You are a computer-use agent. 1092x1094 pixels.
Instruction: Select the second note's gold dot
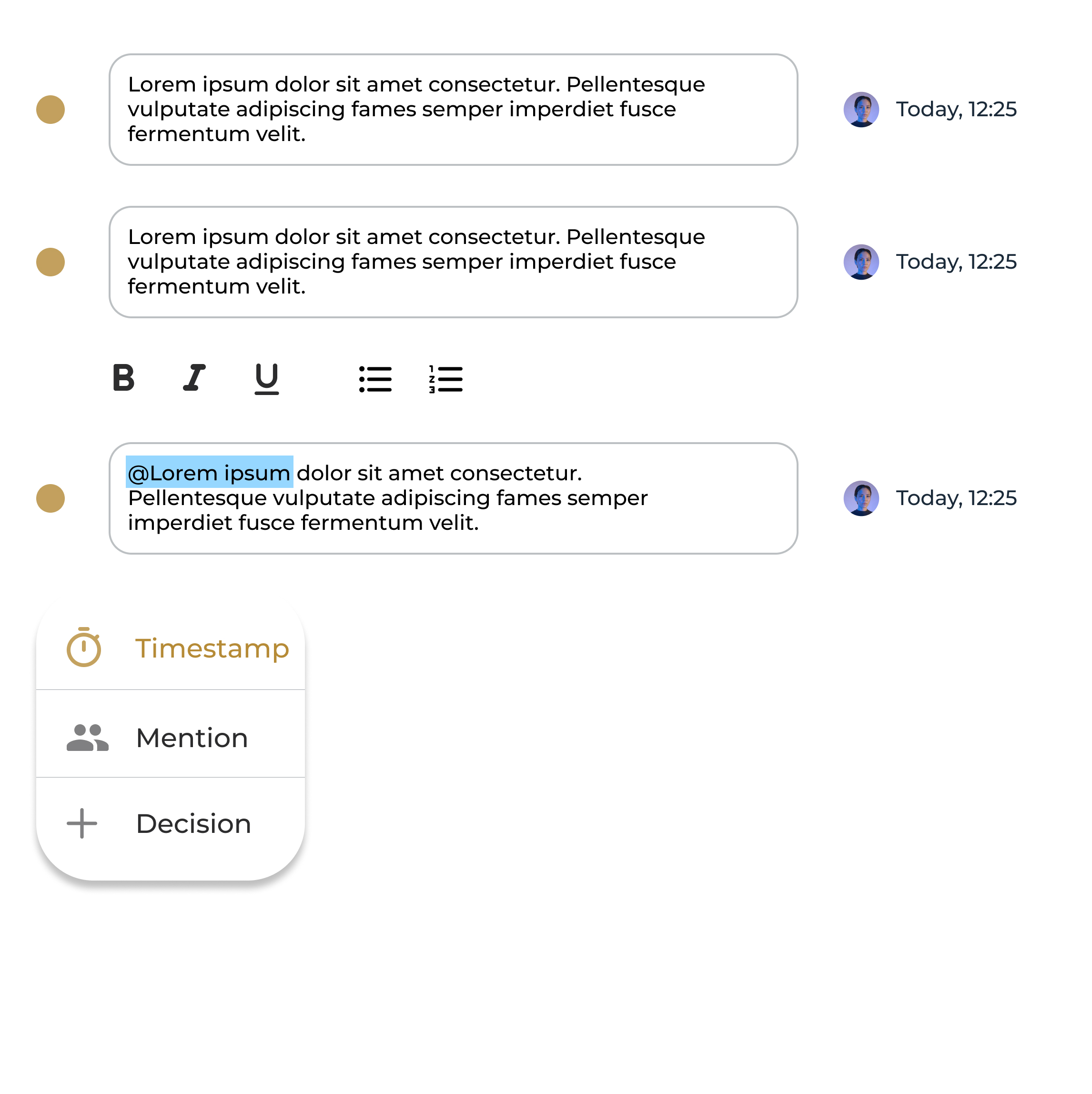(51, 262)
